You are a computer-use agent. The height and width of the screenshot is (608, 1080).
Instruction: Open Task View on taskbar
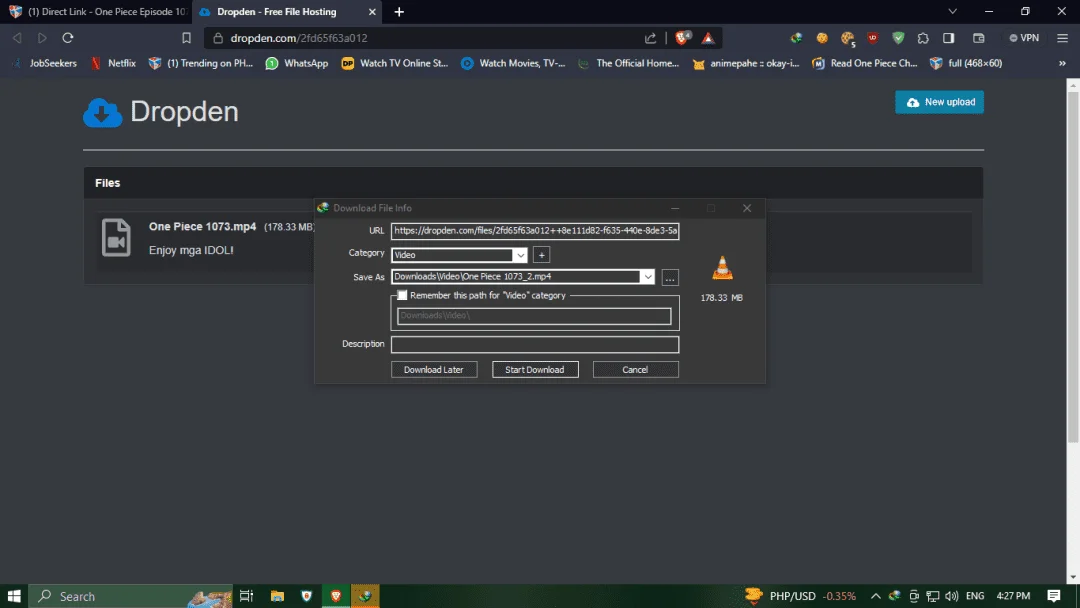246,596
